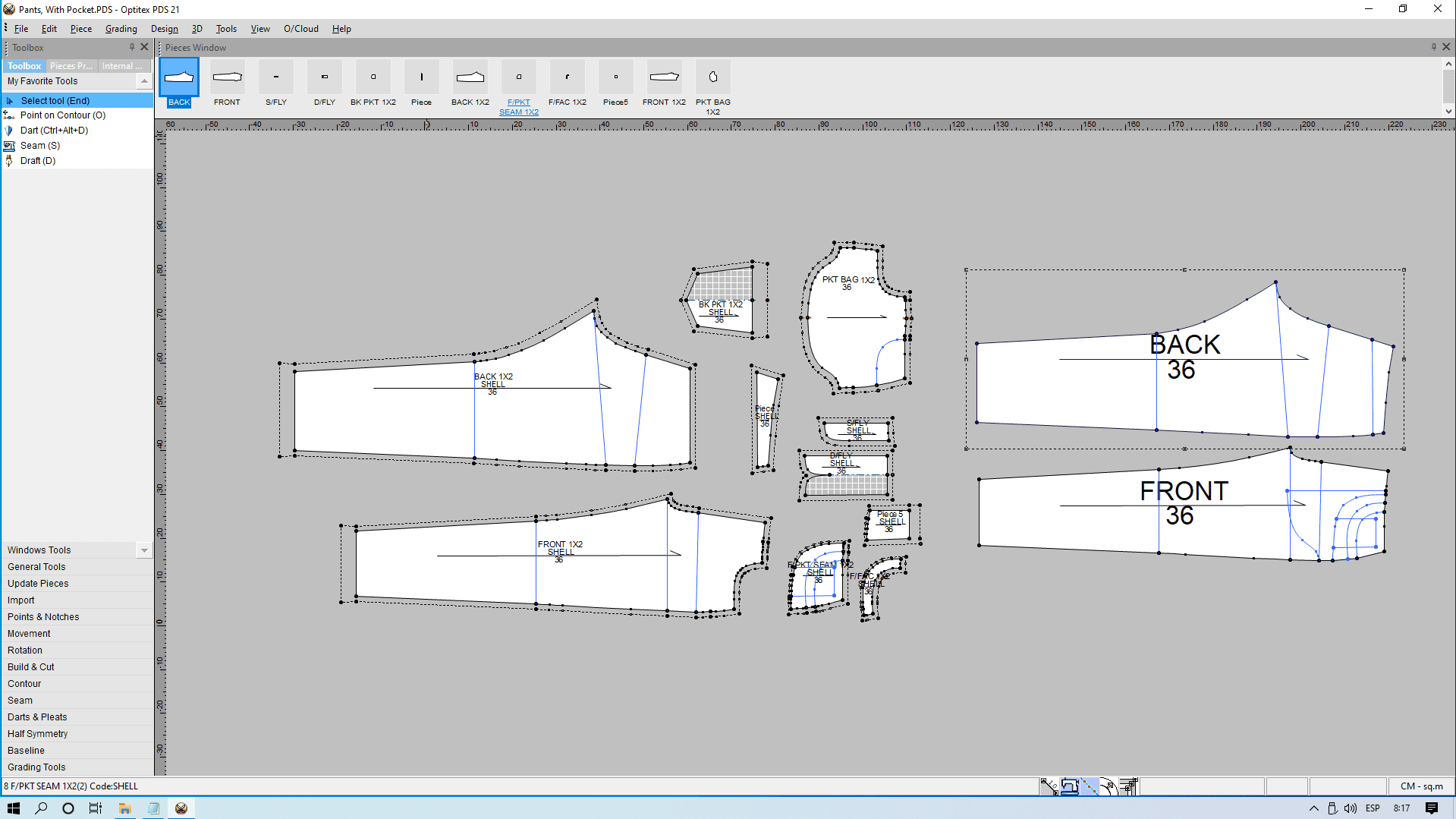Image resolution: width=1456 pixels, height=819 pixels.
Task: Click the sewing machine status bar icon
Action: 1069,786
